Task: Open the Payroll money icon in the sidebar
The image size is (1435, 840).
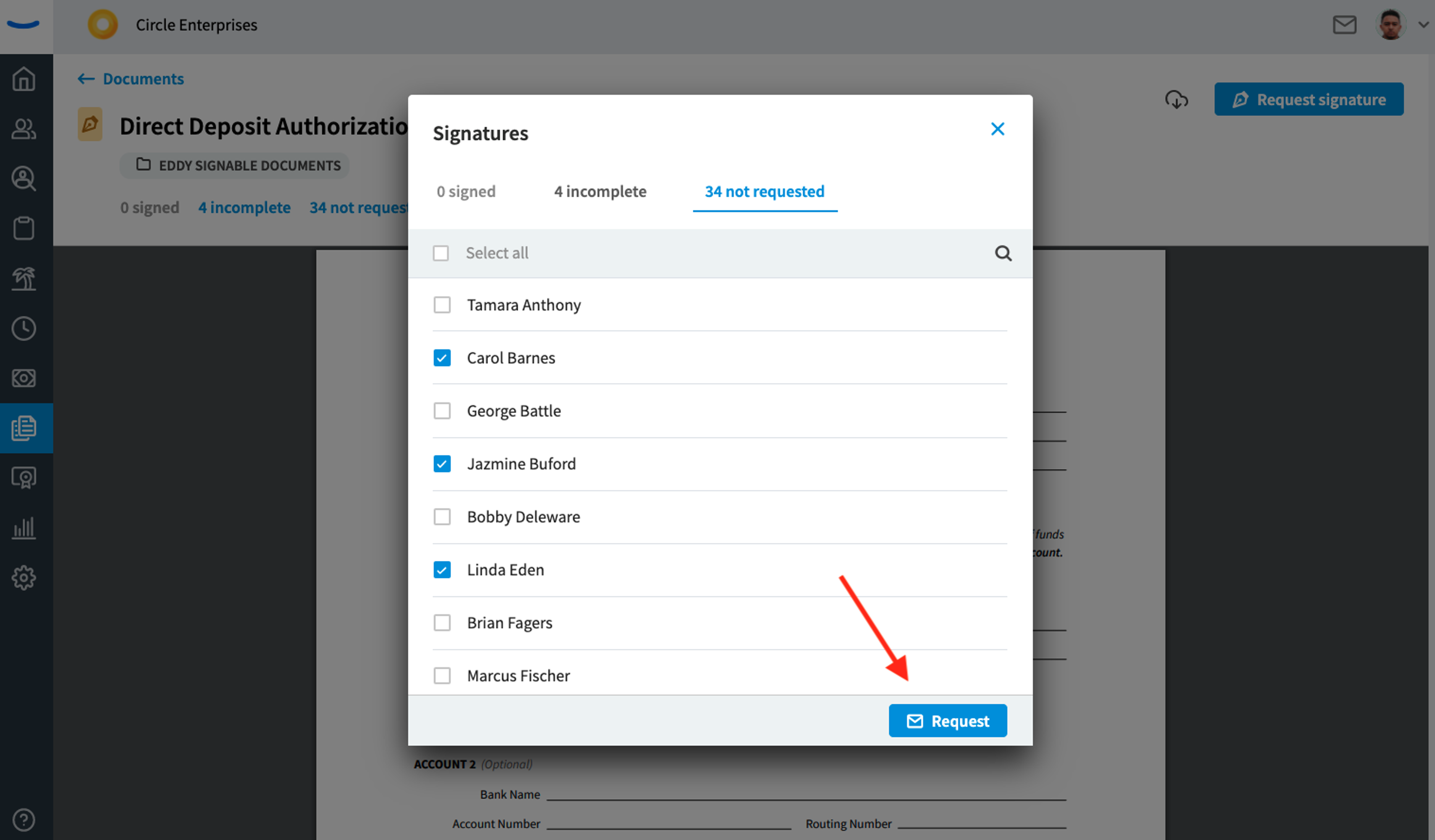Action: tap(24, 378)
